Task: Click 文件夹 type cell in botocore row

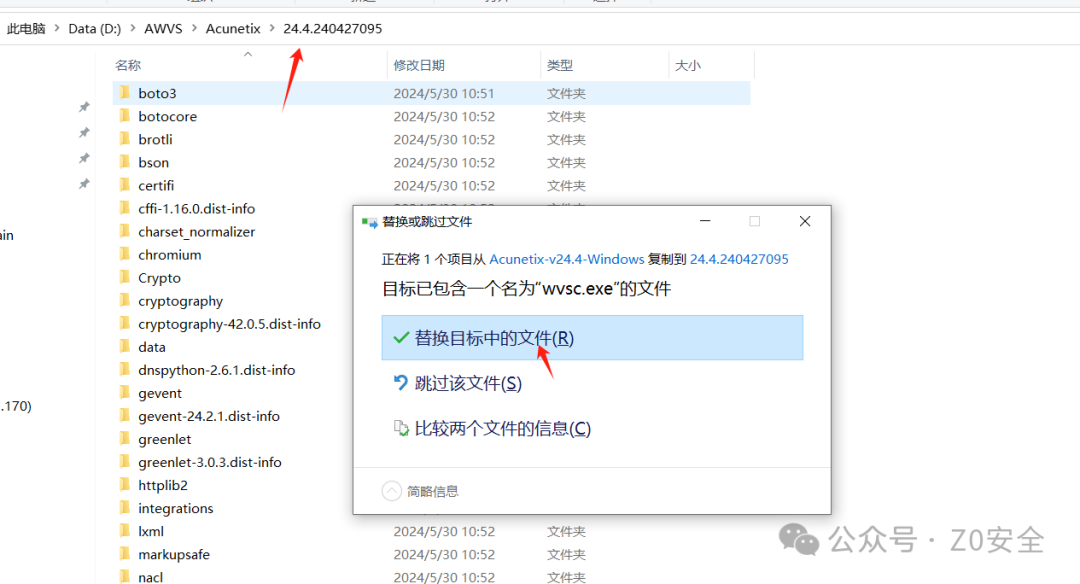Action: tap(566, 116)
